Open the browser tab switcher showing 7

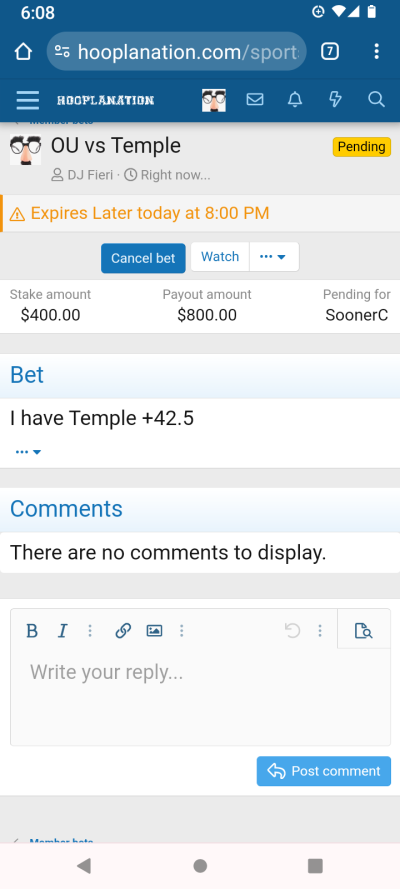[x=330, y=52]
